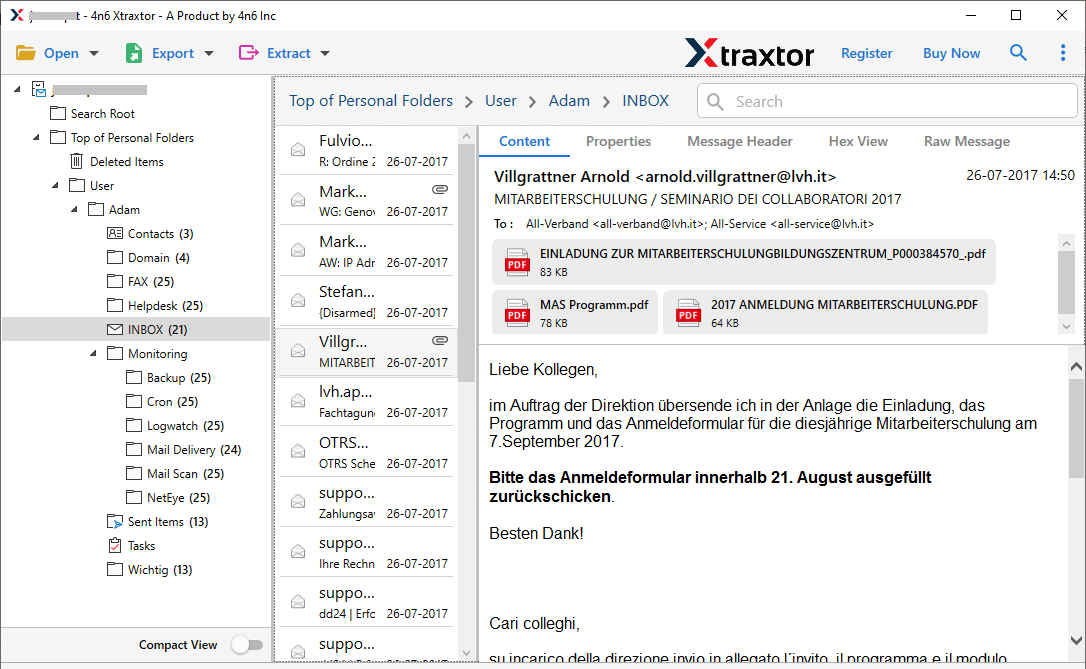
Task: Switch to the Properties tab
Action: 618,141
